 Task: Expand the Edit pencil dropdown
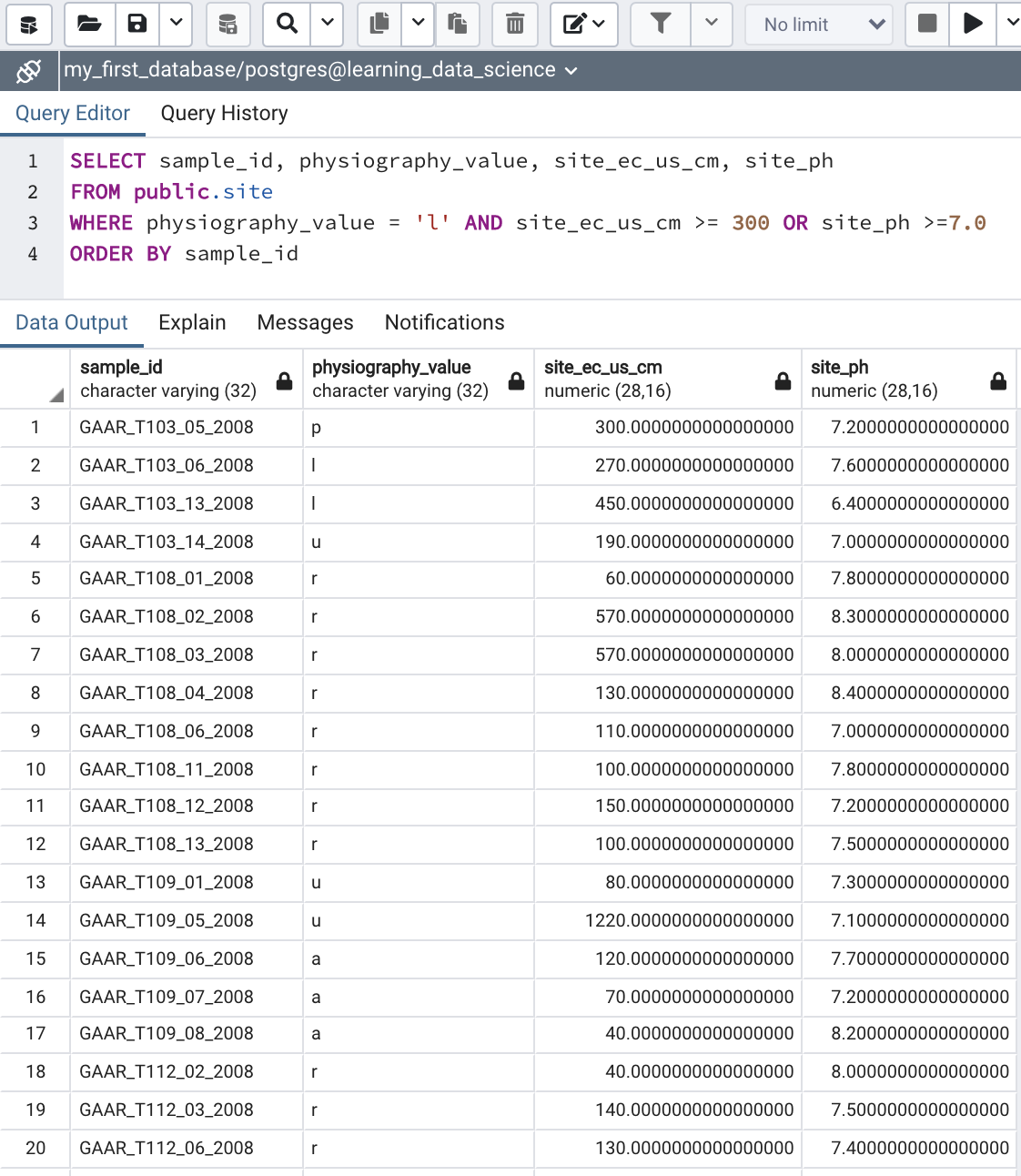[x=584, y=24]
